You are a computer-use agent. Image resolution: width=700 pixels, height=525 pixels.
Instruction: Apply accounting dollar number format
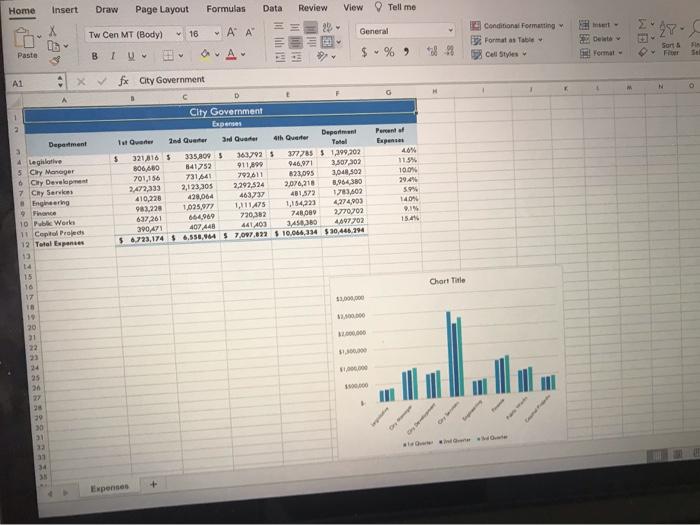point(364,52)
